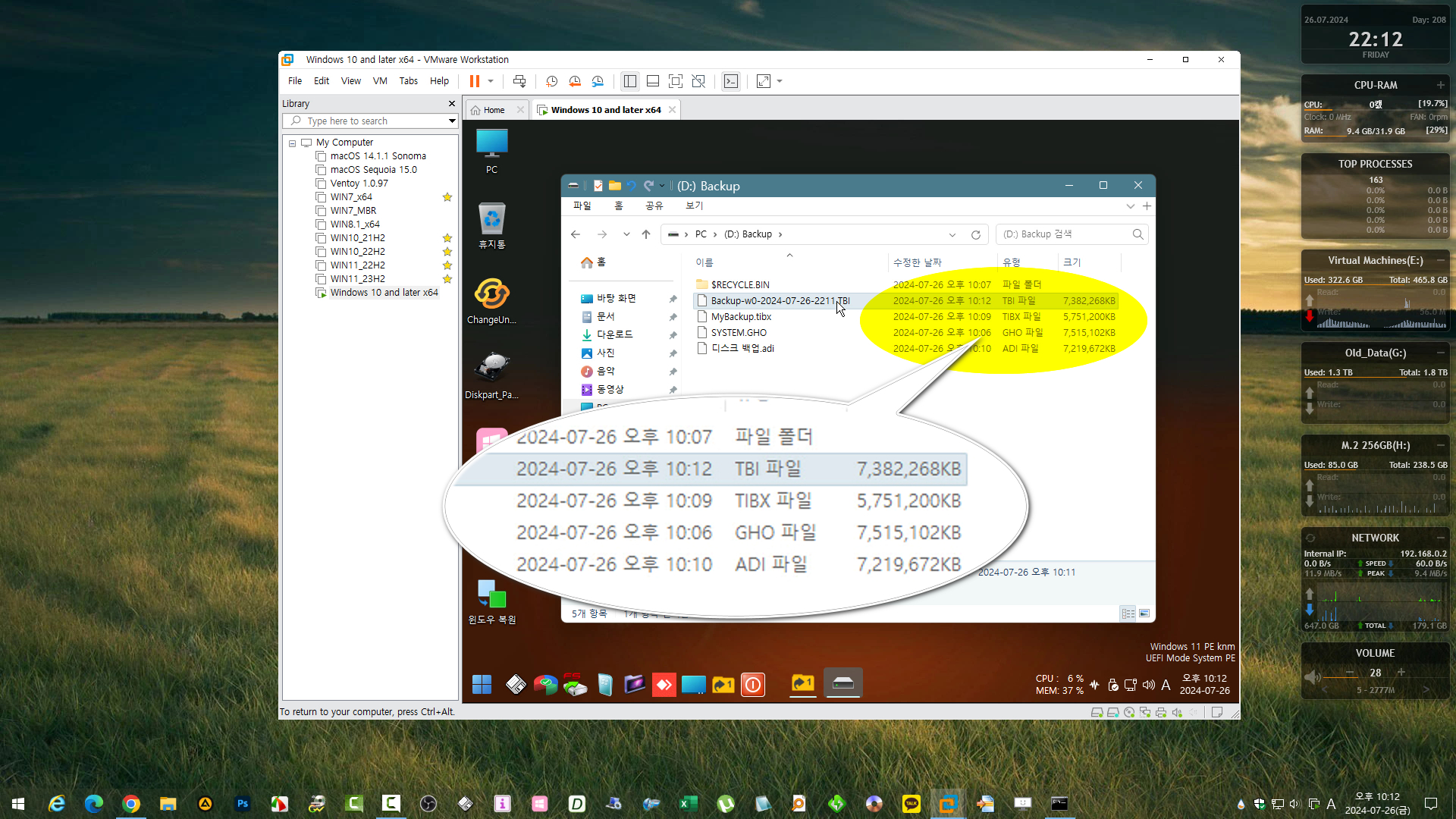
Task: Take a VM snapshot using clock icon
Action: click(552, 81)
